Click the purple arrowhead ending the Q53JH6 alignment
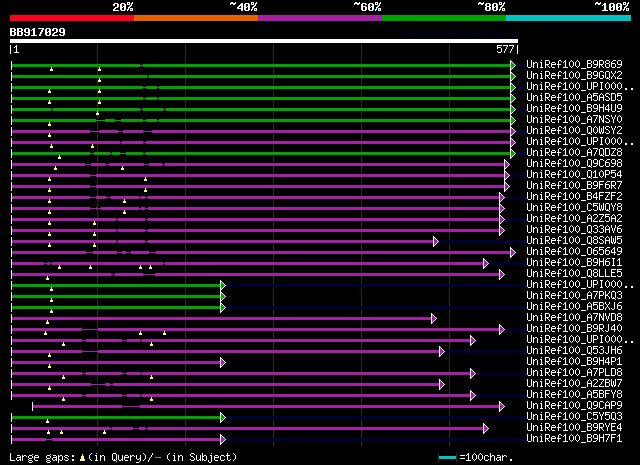The image size is (640, 465). (x=442, y=352)
